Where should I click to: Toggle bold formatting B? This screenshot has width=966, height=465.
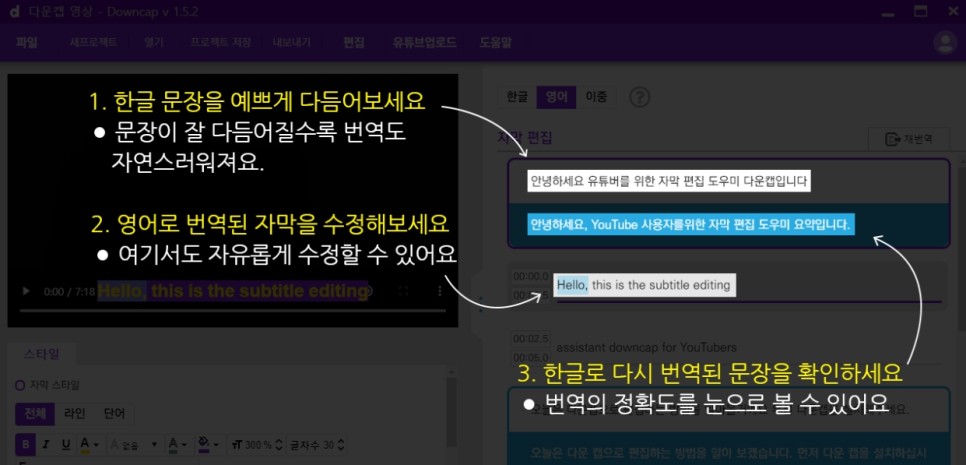(25, 444)
